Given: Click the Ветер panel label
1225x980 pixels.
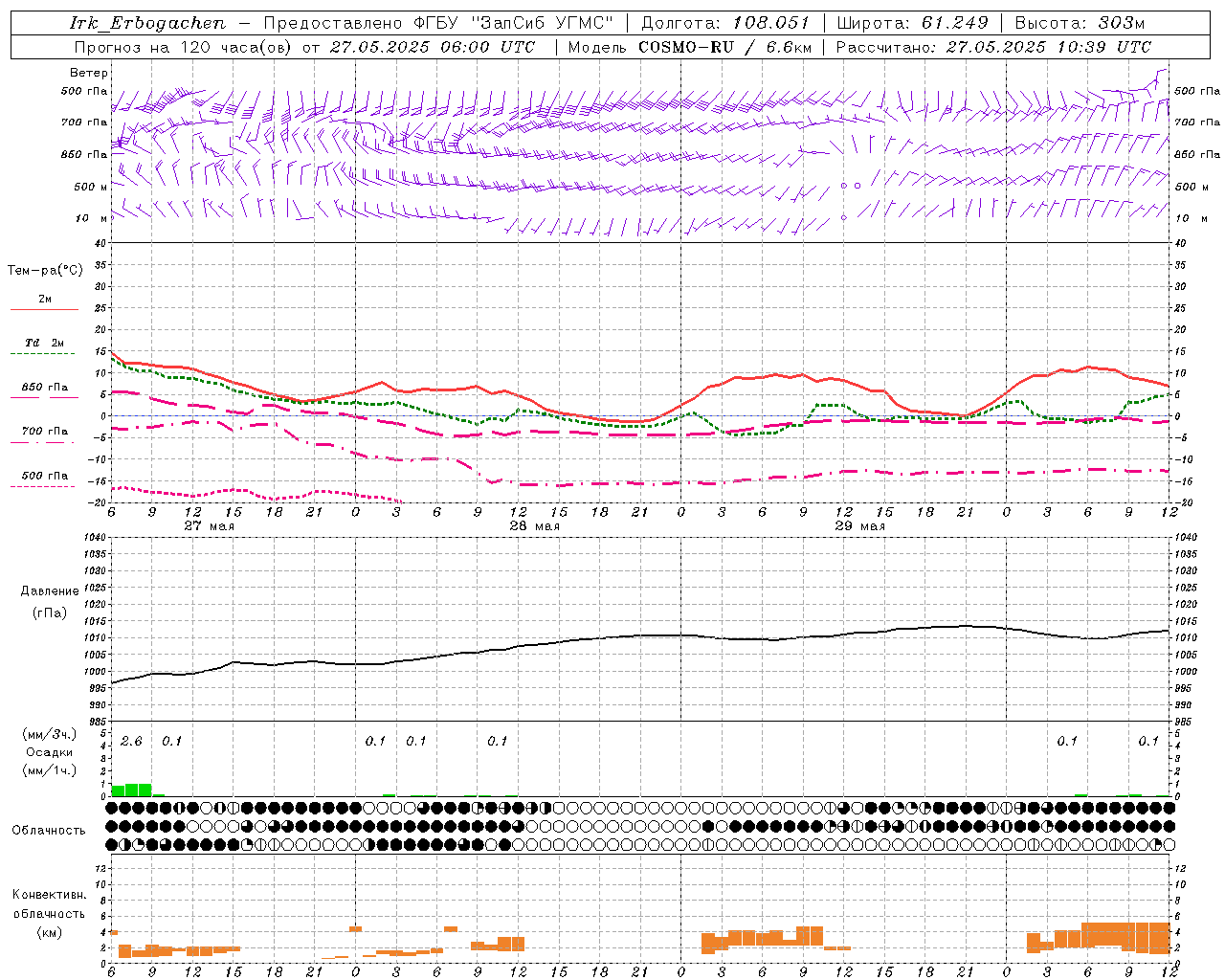Looking at the screenshot, I should [89, 73].
